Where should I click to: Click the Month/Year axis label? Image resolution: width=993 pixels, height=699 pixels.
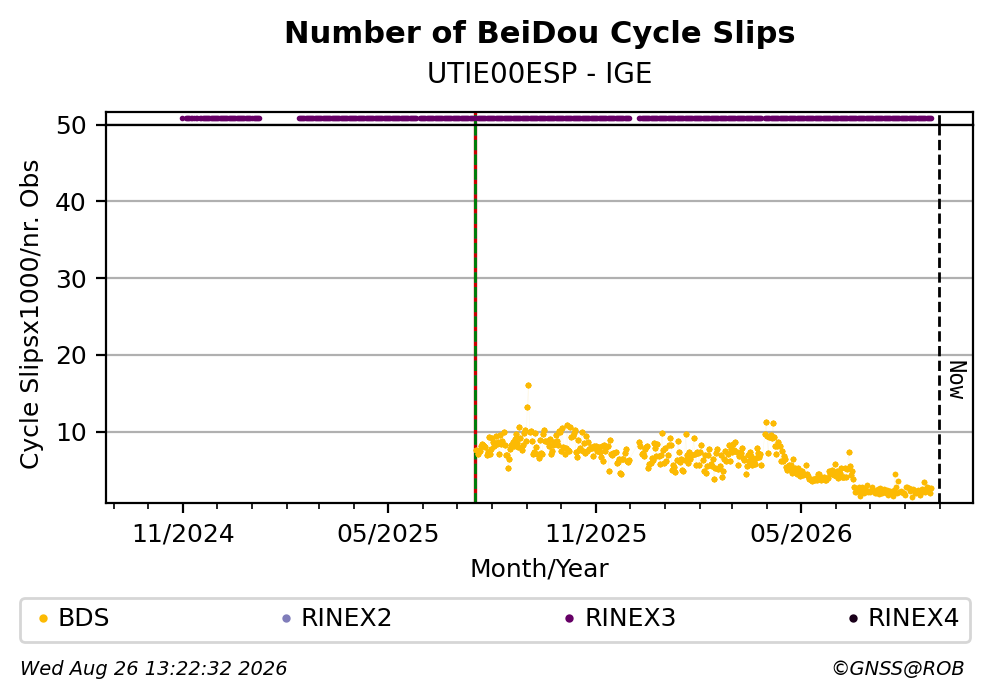[540, 569]
